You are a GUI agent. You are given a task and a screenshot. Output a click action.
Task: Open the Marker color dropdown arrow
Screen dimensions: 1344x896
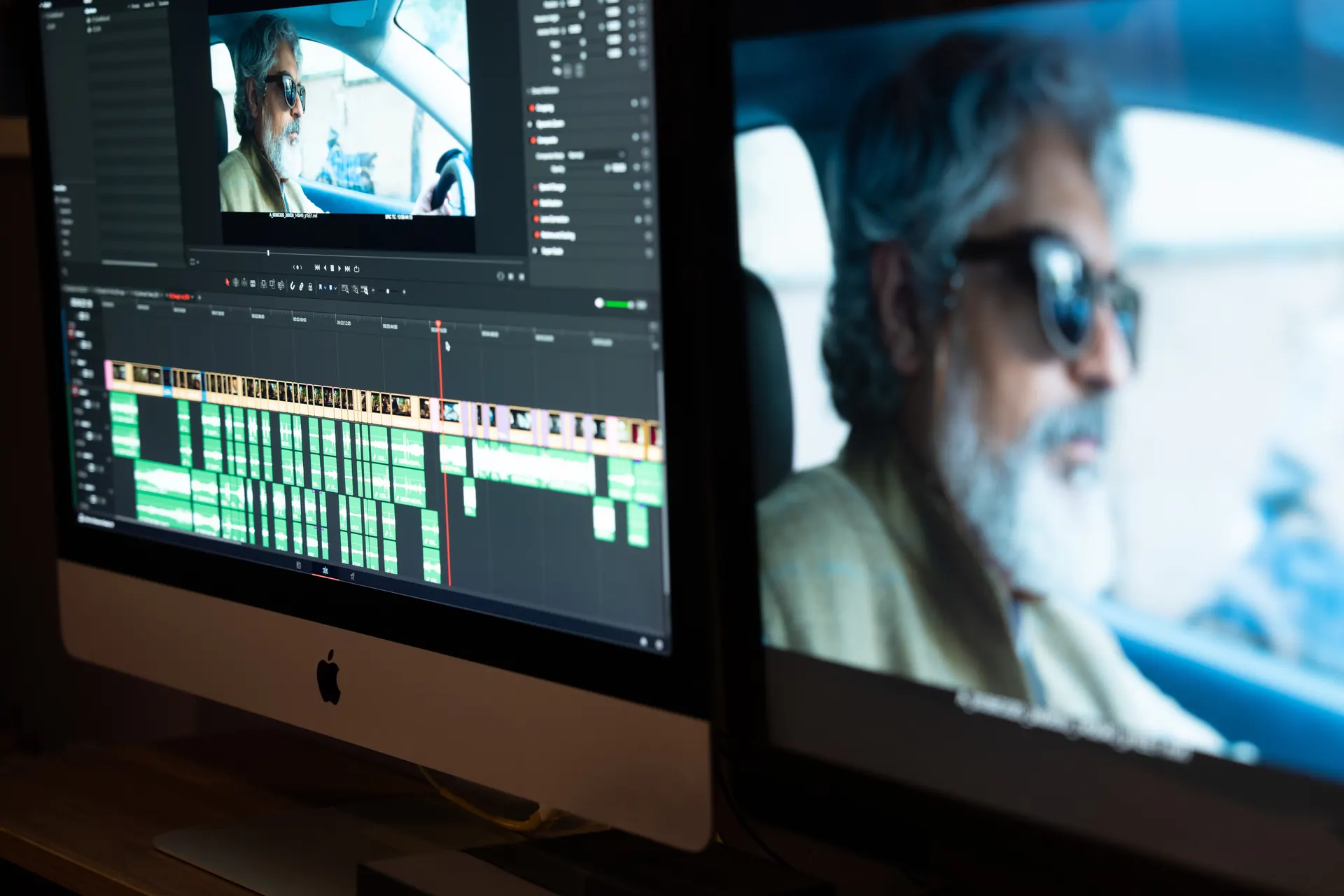(x=336, y=288)
